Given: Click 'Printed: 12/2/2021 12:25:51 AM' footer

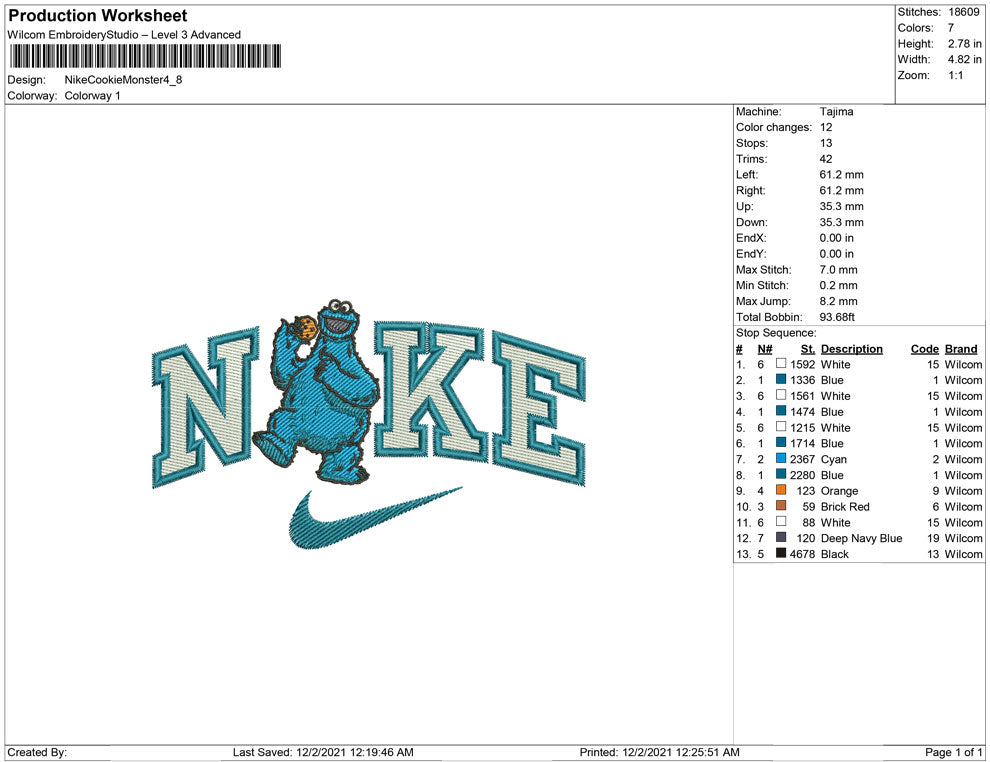Looking at the screenshot, I should click(659, 752).
